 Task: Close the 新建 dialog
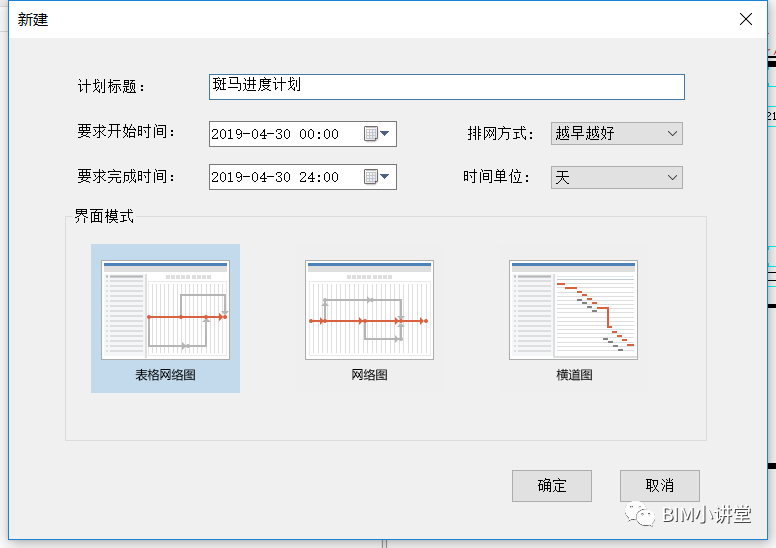tap(746, 19)
